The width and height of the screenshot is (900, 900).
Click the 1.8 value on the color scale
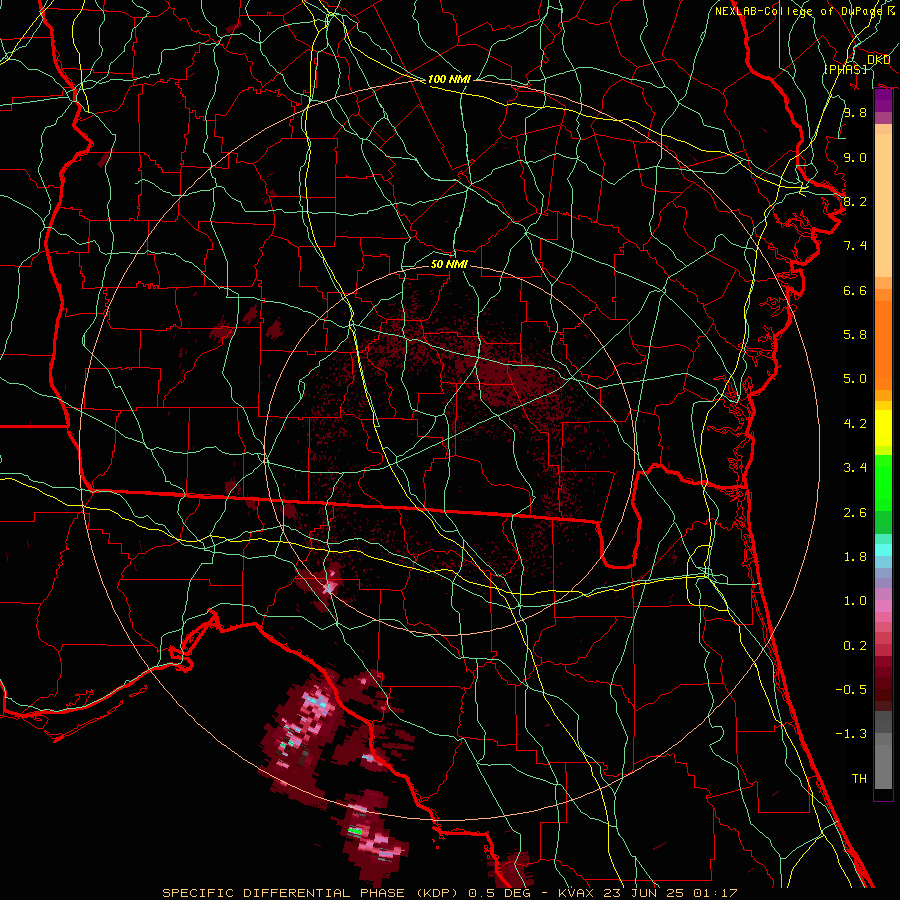coord(855,557)
